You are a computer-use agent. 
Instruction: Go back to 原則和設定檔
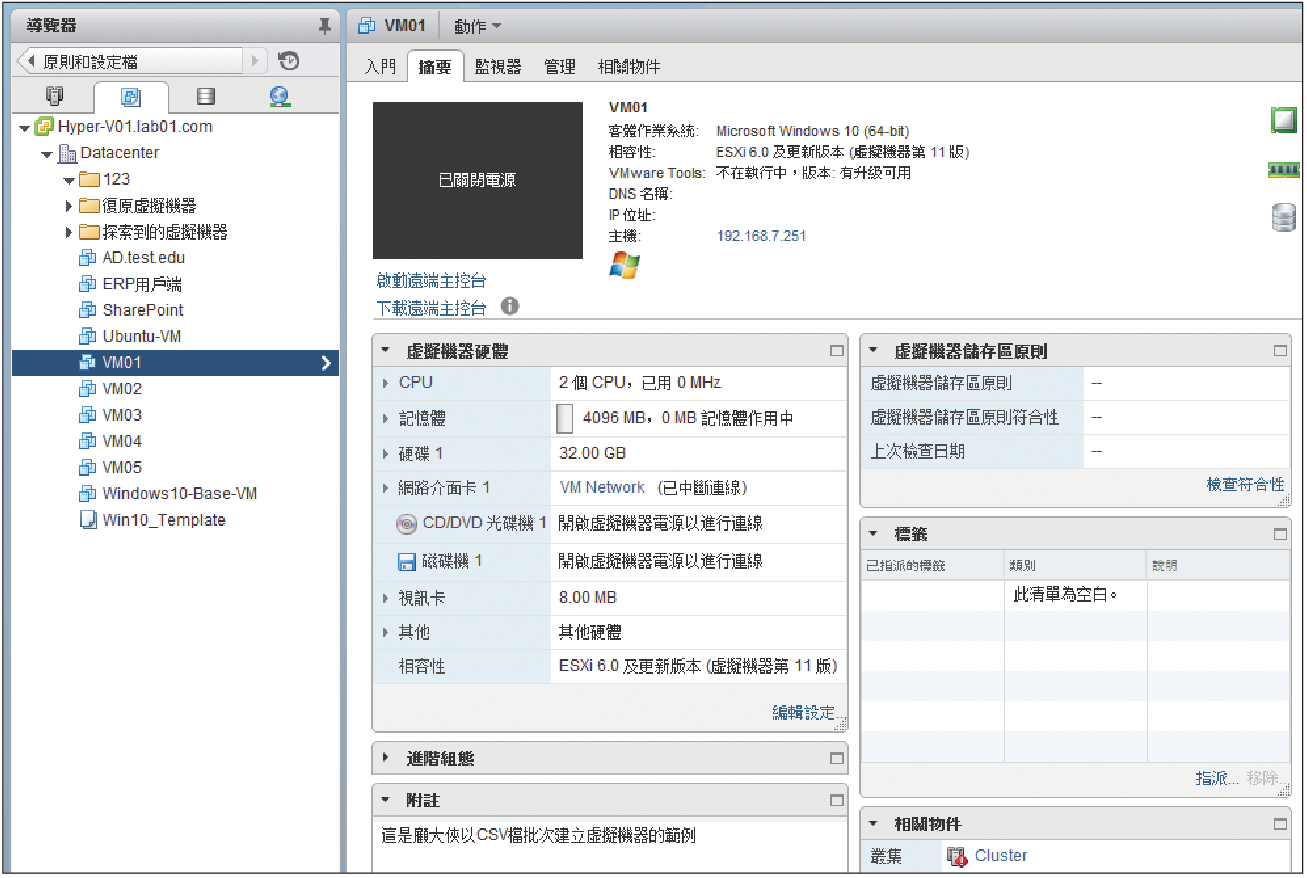(130, 61)
